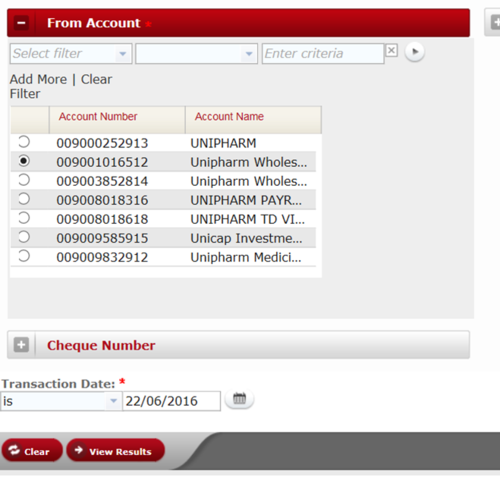Open the second filter condition dropdown
This screenshot has height=477, width=500.
tap(196, 53)
